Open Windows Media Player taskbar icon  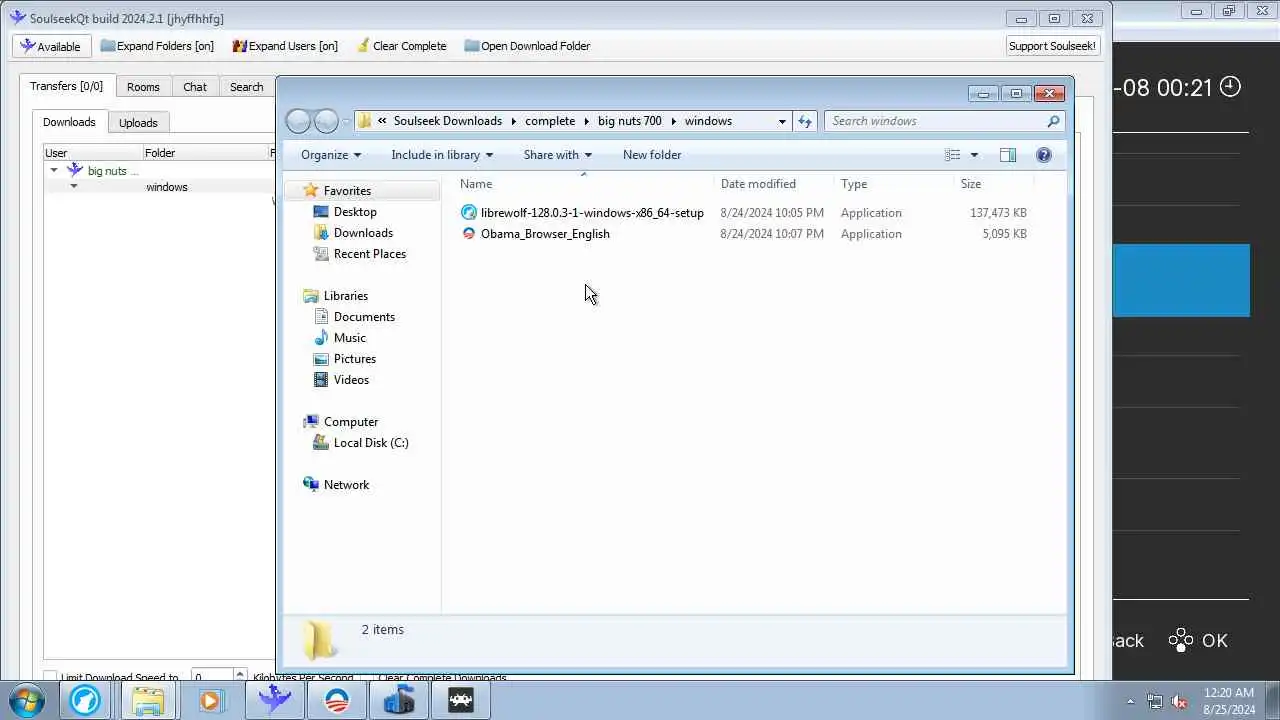pos(210,700)
